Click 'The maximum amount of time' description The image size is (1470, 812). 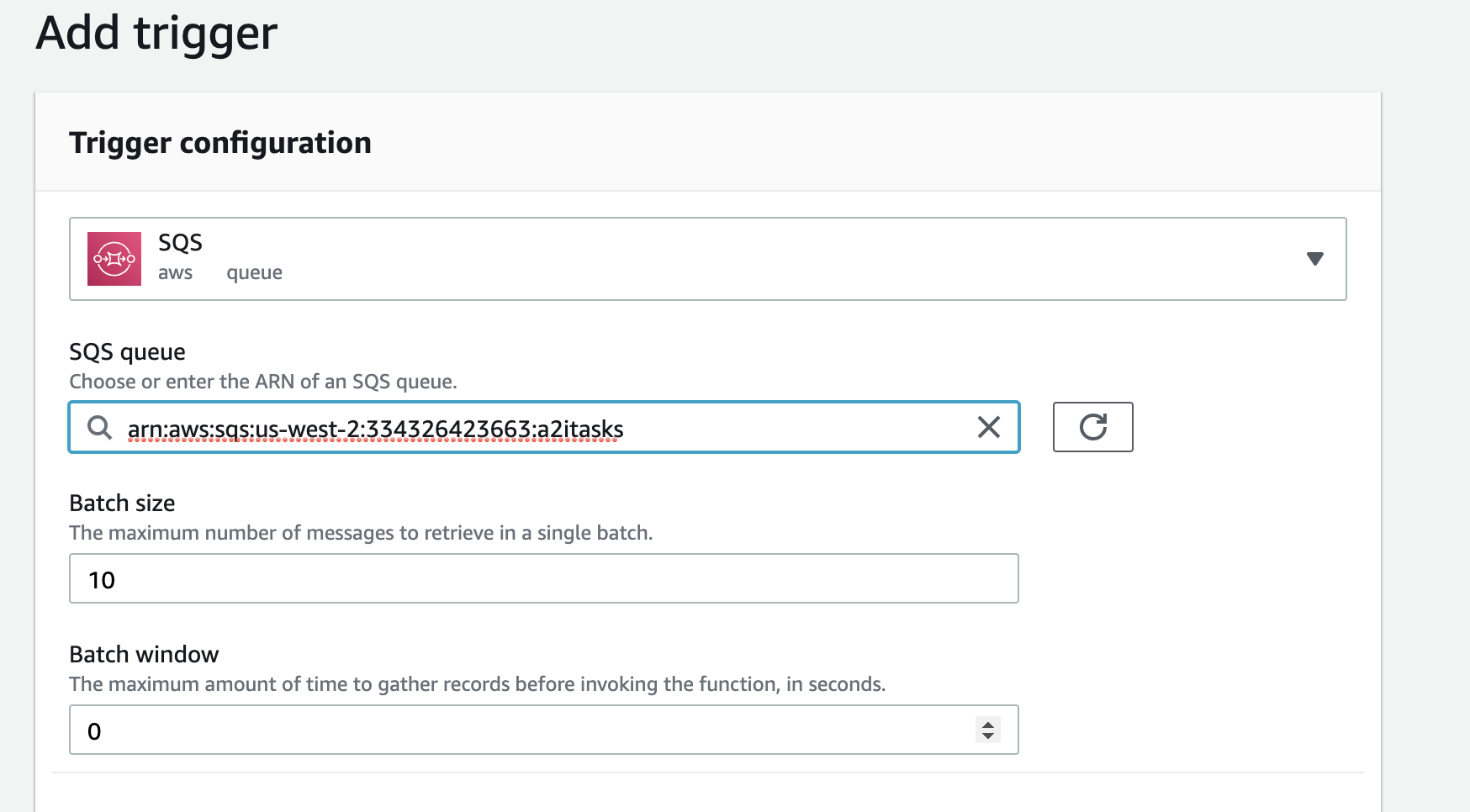477,684
